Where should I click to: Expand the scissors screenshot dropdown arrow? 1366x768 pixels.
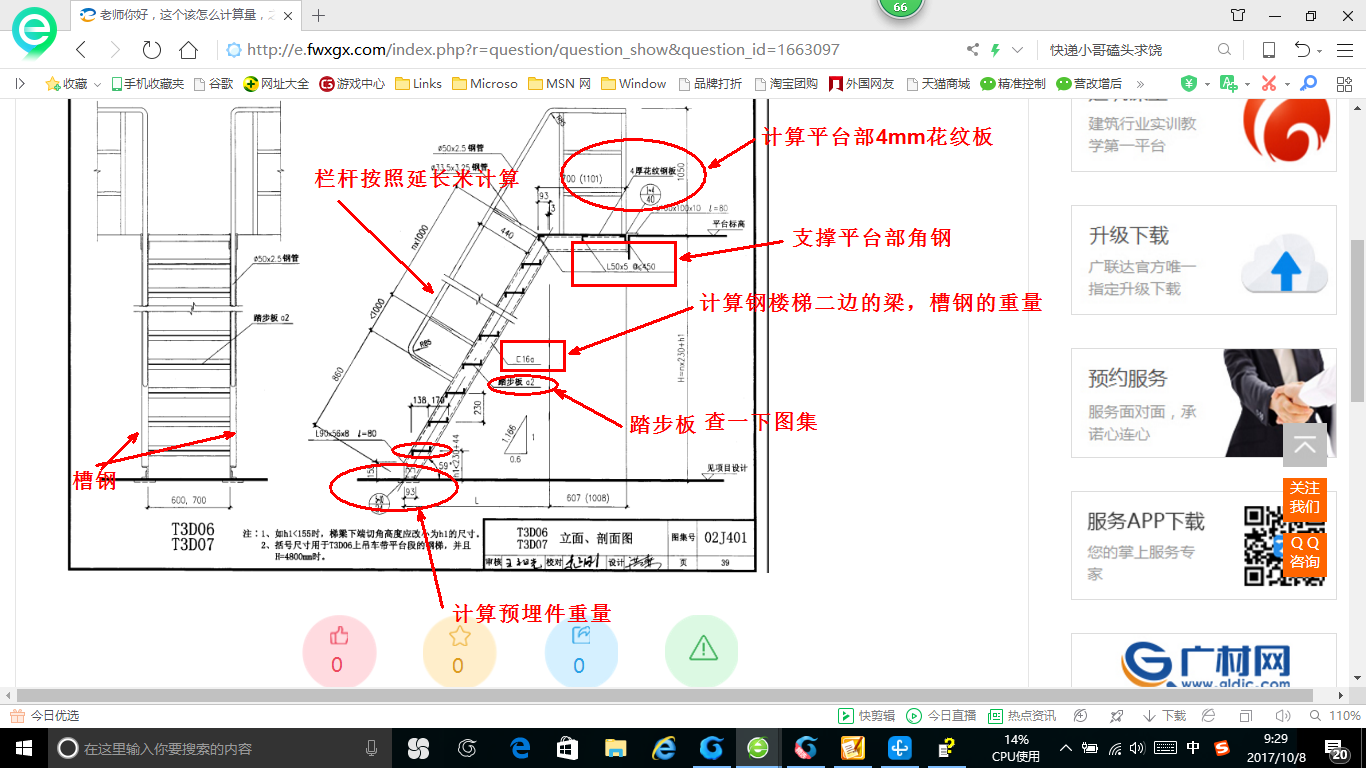(1287, 84)
